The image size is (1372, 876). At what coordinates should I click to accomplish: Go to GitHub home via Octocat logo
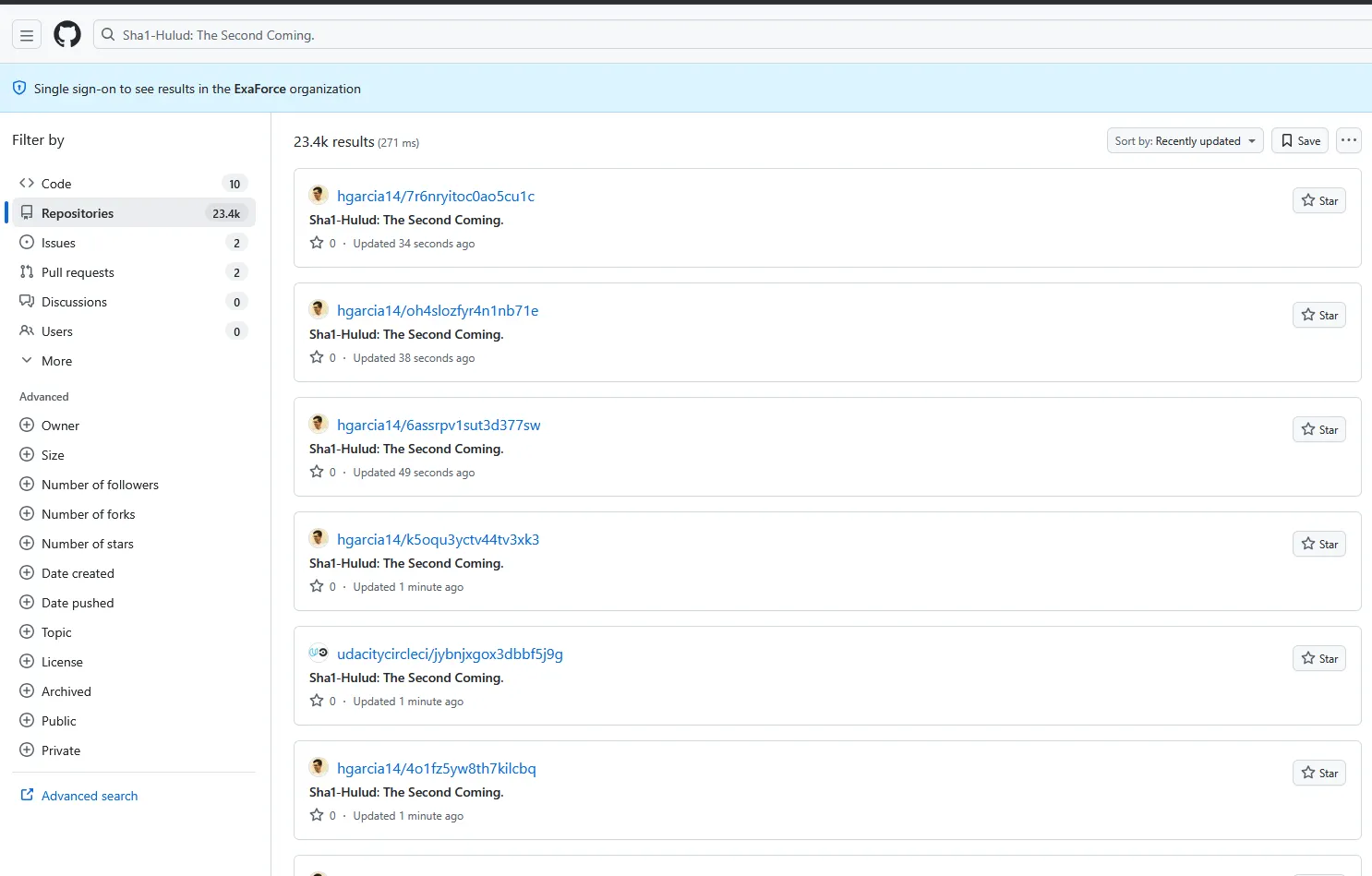click(x=67, y=35)
